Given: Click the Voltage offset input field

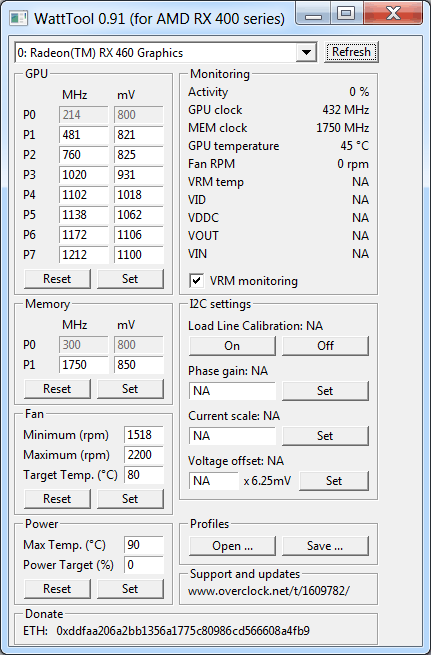Looking at the screenshot, I should [x=214, y=481].
